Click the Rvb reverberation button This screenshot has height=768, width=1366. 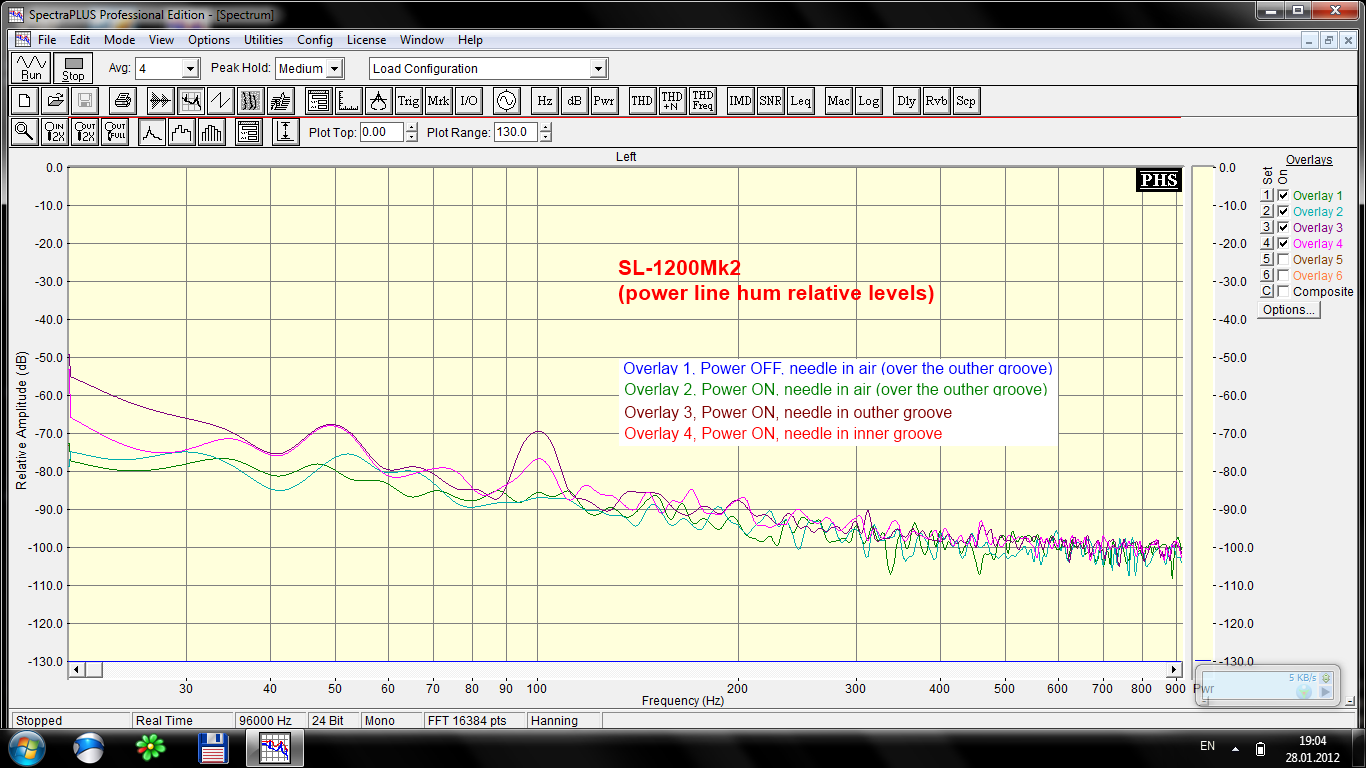936,100
